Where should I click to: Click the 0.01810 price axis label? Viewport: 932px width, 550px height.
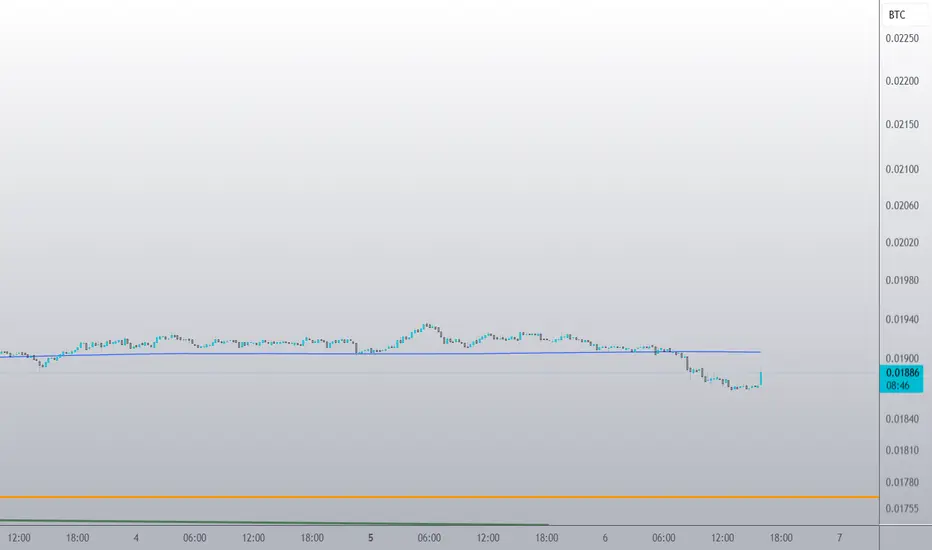pyautogui.click(x=902, y=450)
